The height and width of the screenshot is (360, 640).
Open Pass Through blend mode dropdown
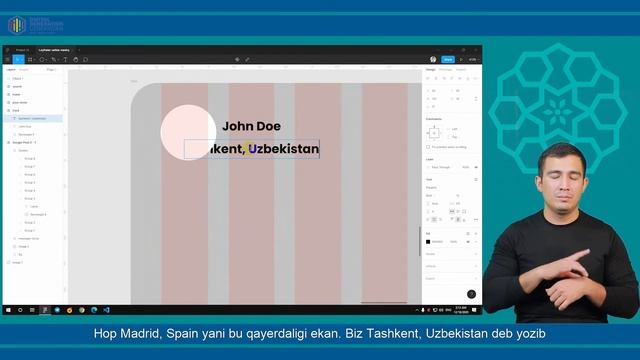[442, 167]
